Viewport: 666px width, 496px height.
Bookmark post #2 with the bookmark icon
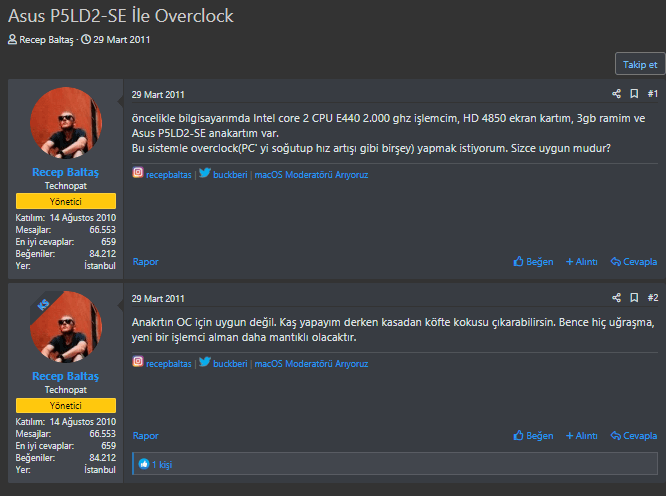click(634, 298)
